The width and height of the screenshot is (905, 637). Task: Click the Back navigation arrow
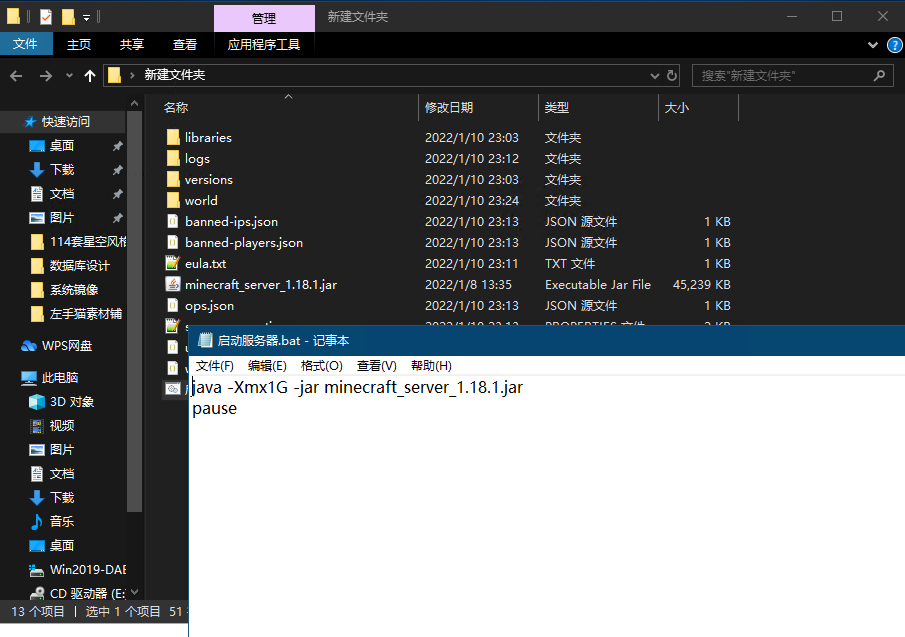tap(16, 76)
